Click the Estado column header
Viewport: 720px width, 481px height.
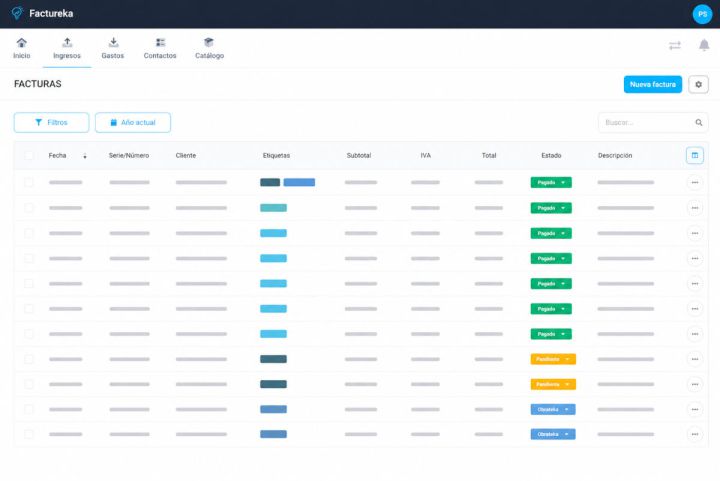point(551,156)
